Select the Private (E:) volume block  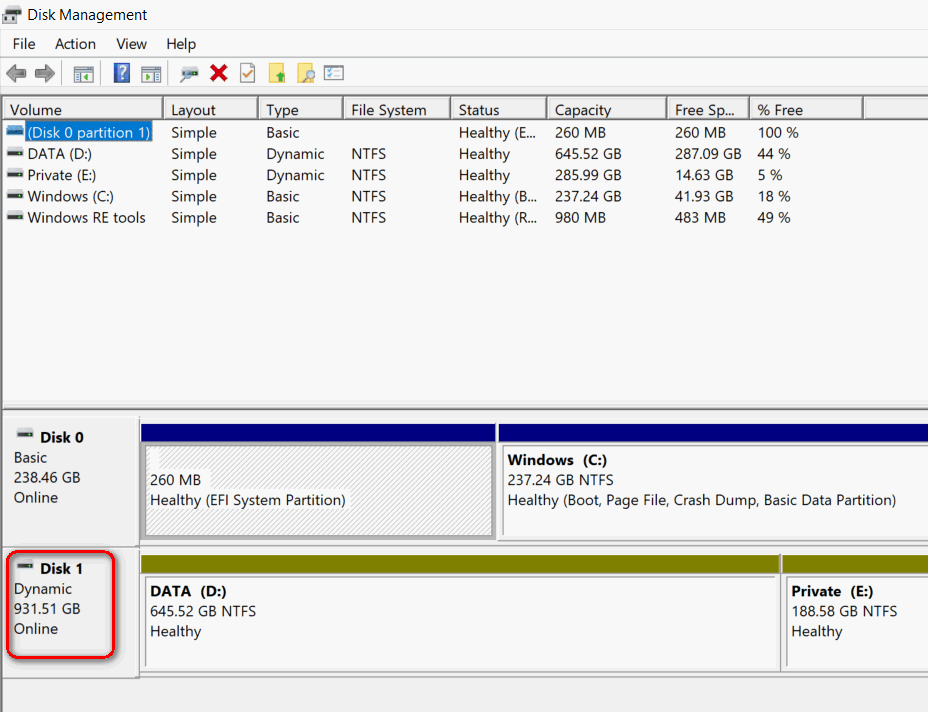click(856, 622)
